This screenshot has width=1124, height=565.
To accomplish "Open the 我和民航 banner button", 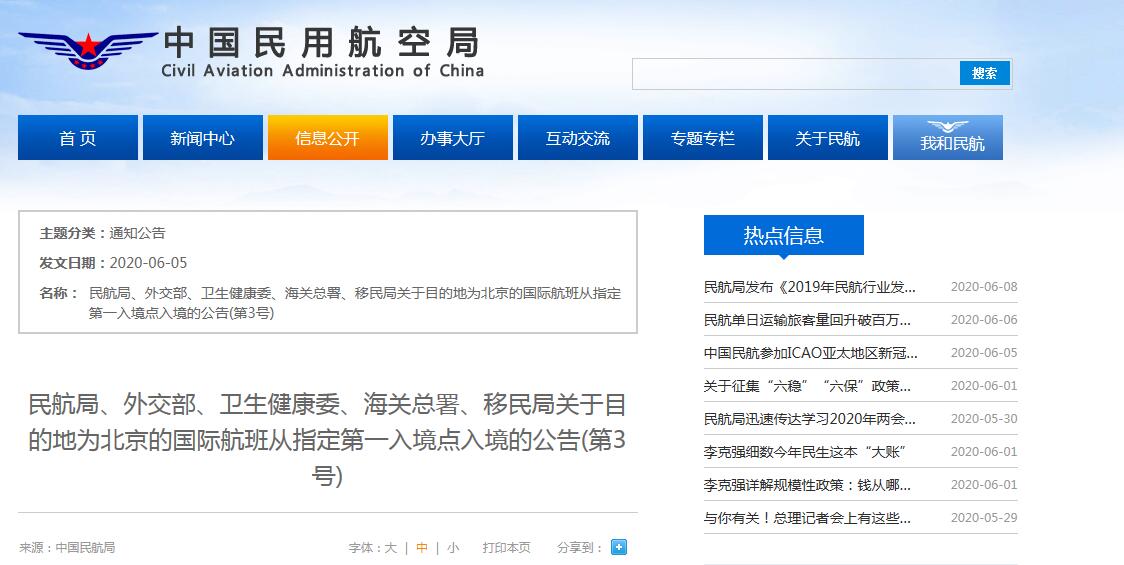I will point(948,138).
